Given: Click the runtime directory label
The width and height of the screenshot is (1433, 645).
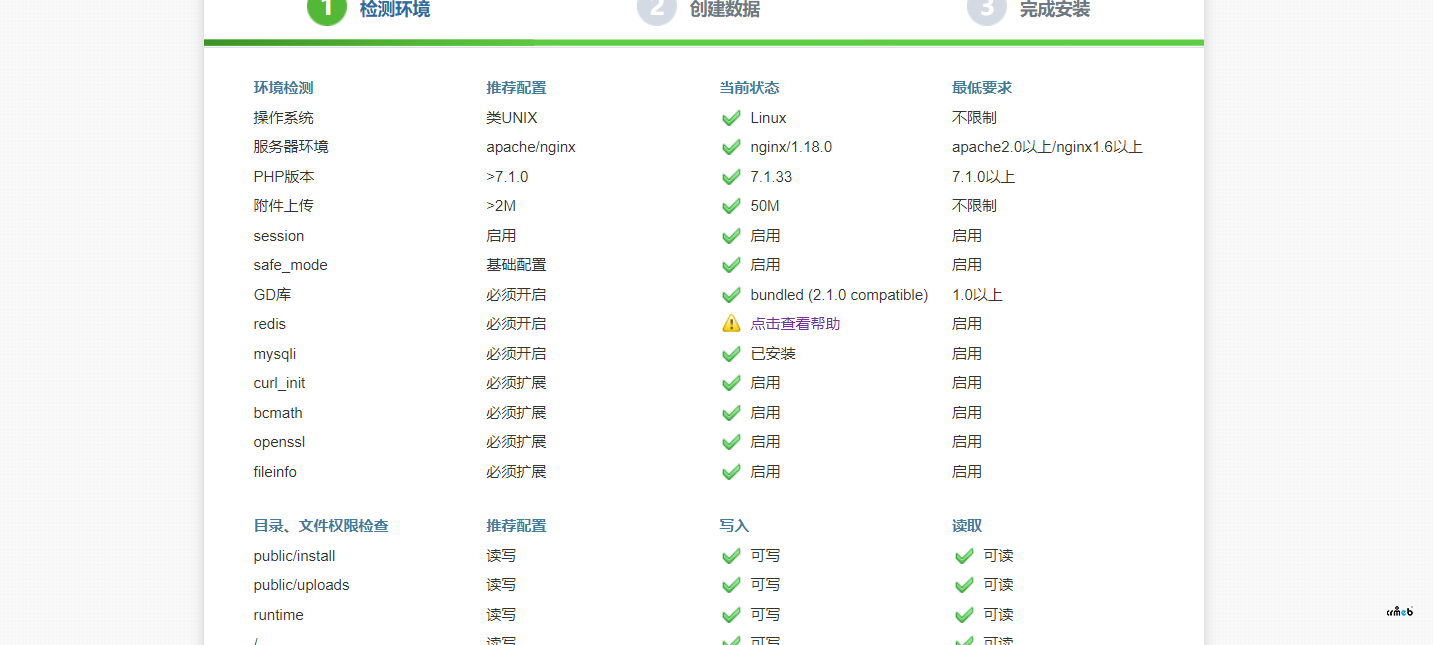Looking at the screenshot, I should point(279,615).
